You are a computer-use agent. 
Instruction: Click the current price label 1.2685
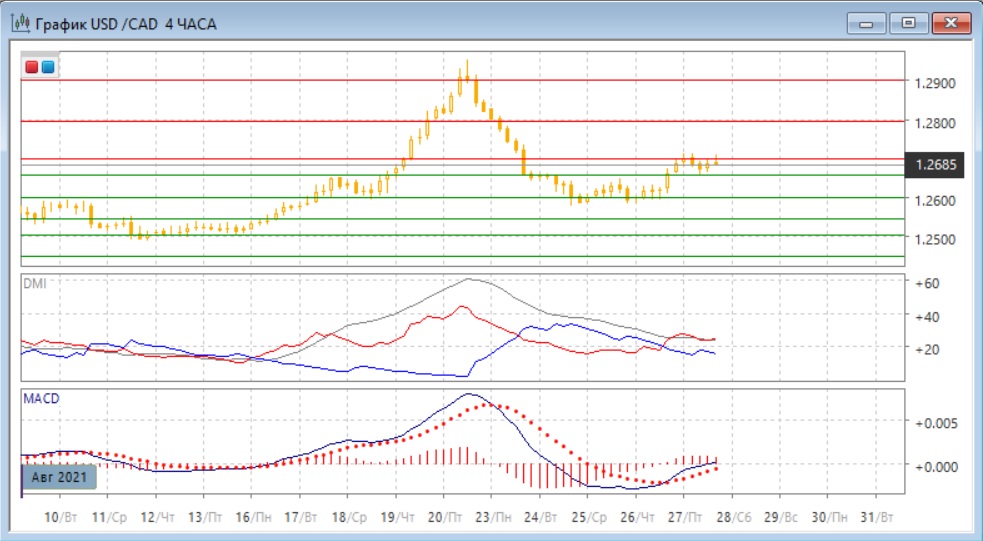click(x=934, y=165)
